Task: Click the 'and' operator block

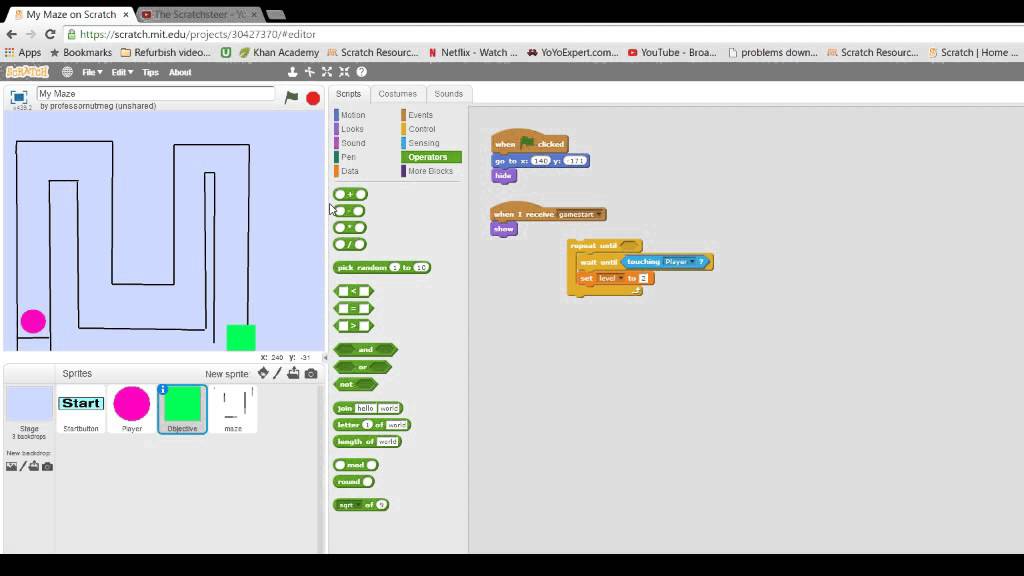Action: (x=365, y=350)
